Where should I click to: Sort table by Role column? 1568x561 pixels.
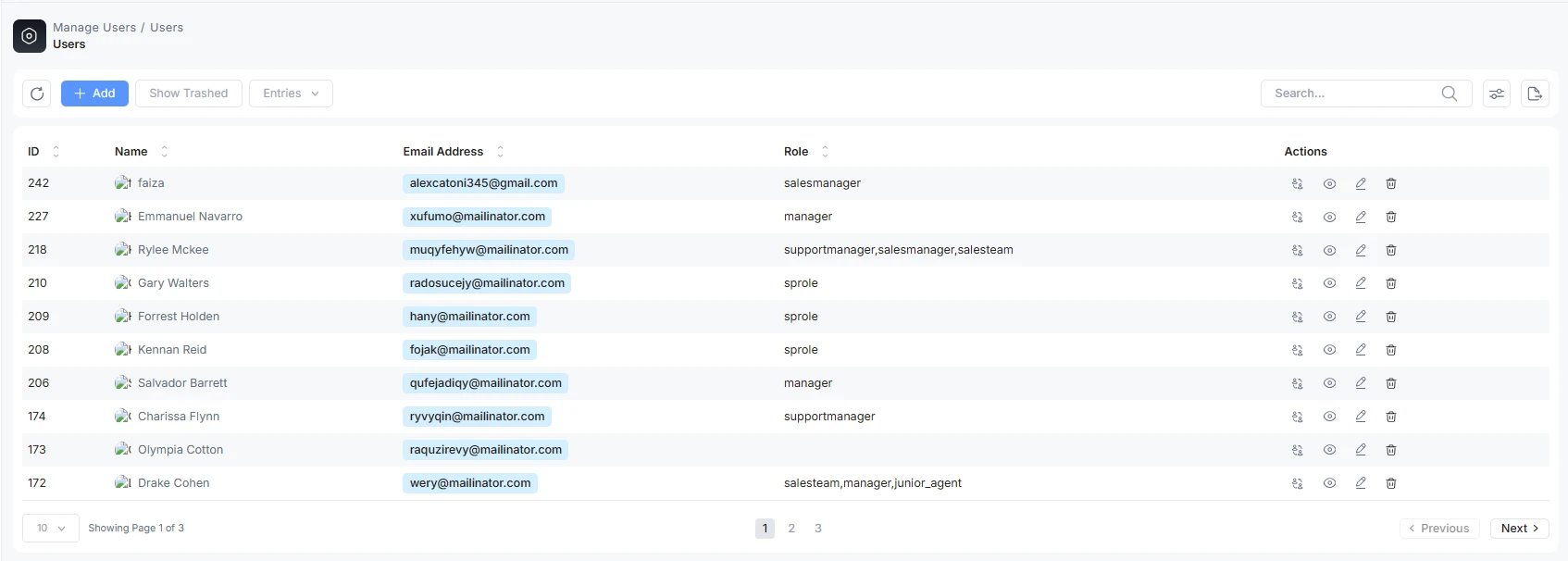coord(825,152)
